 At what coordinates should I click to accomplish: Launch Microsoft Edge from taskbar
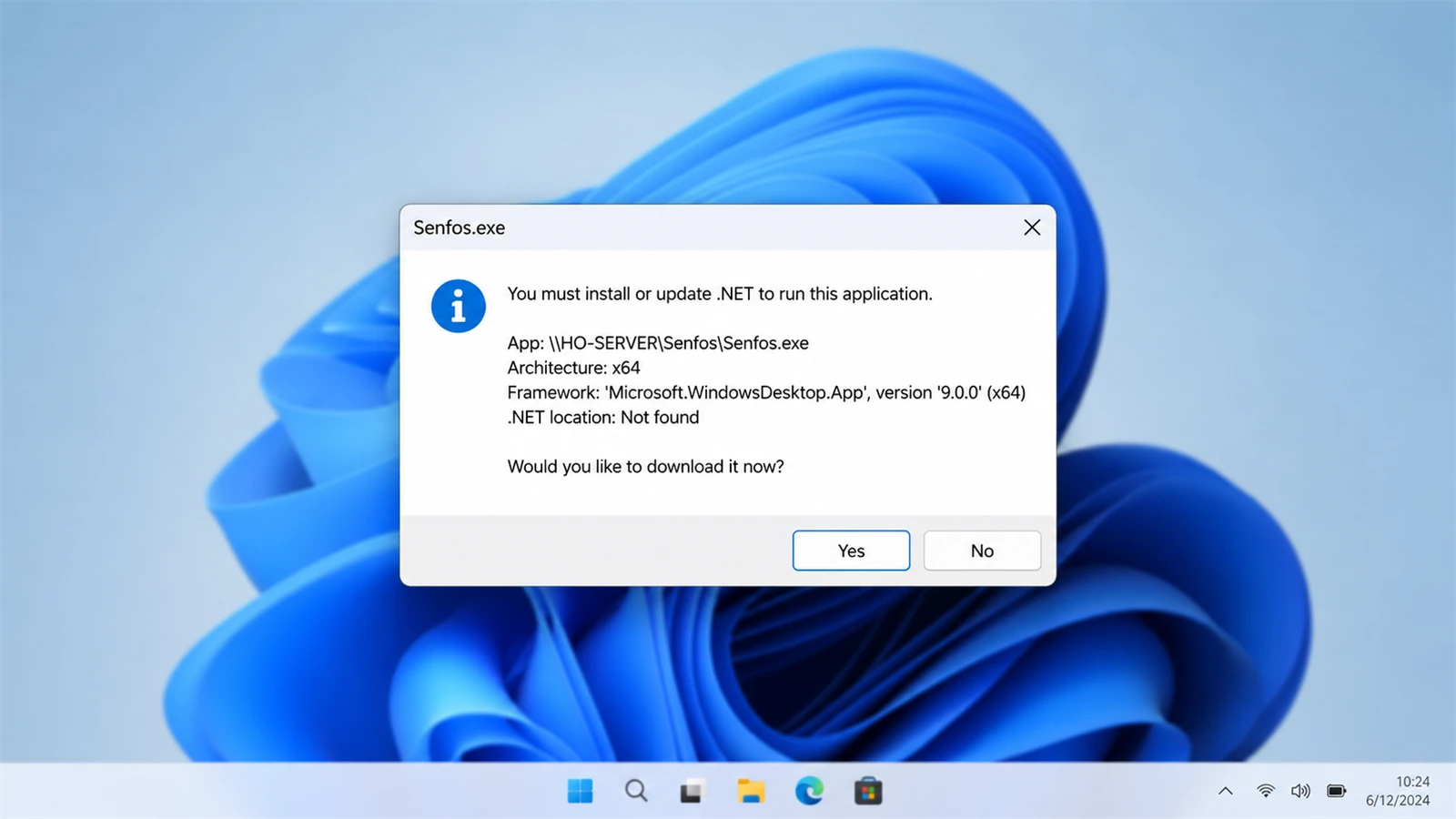tap(809, 791)
